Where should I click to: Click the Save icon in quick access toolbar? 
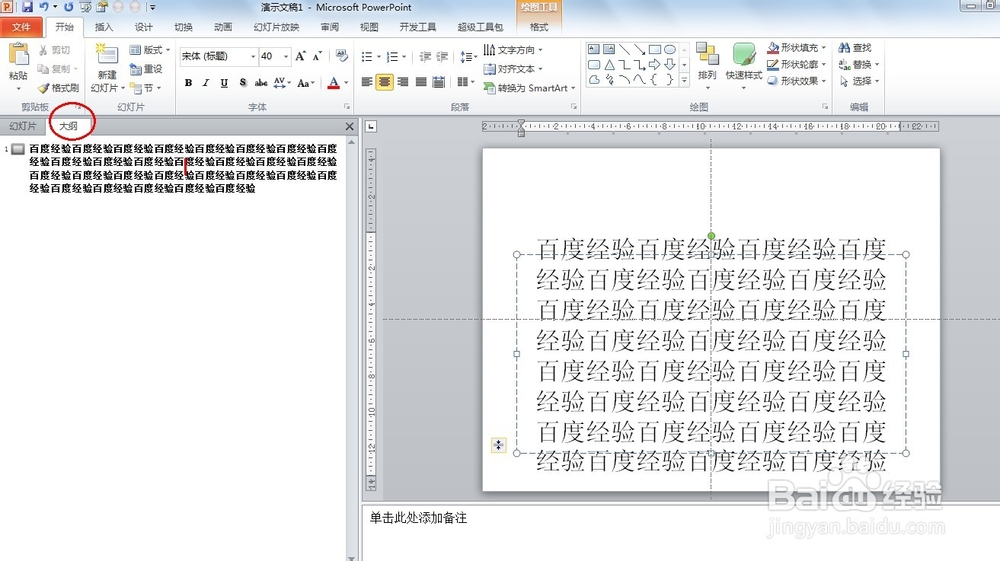(x=27, y=7)
